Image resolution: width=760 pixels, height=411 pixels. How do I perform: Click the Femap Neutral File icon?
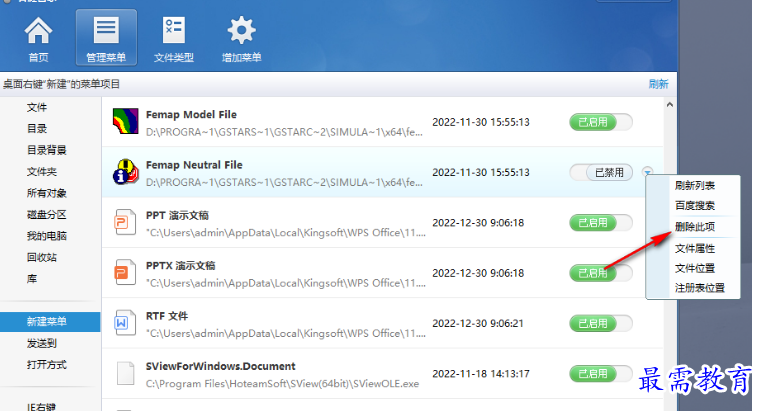point(125,172)
